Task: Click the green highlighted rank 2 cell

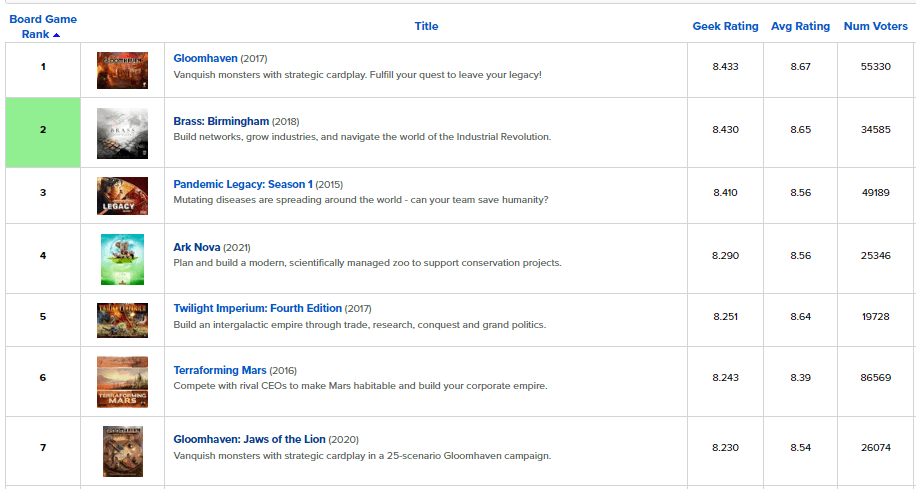Action: pyautogui.click(x=43, y=133)
